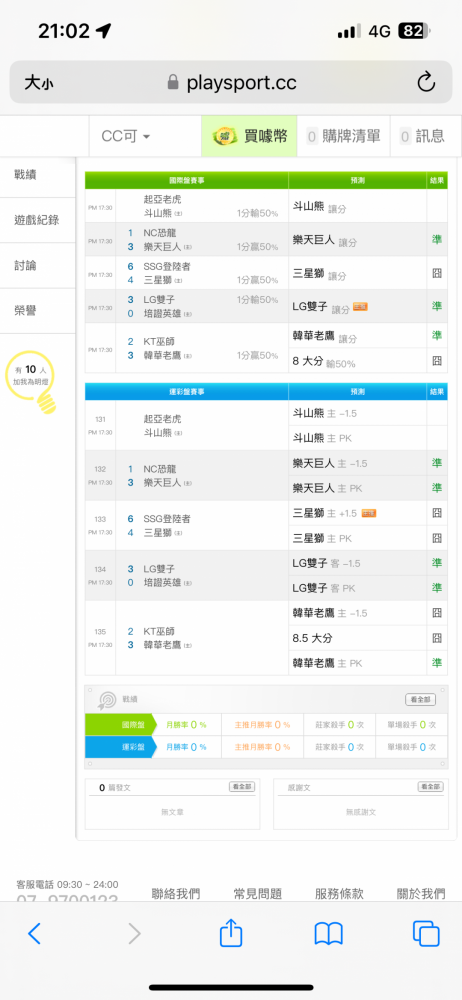Screen dimensions: 462x1000
Task: Click the 看全部 button in the 戰績 panel
Action: 421,700
